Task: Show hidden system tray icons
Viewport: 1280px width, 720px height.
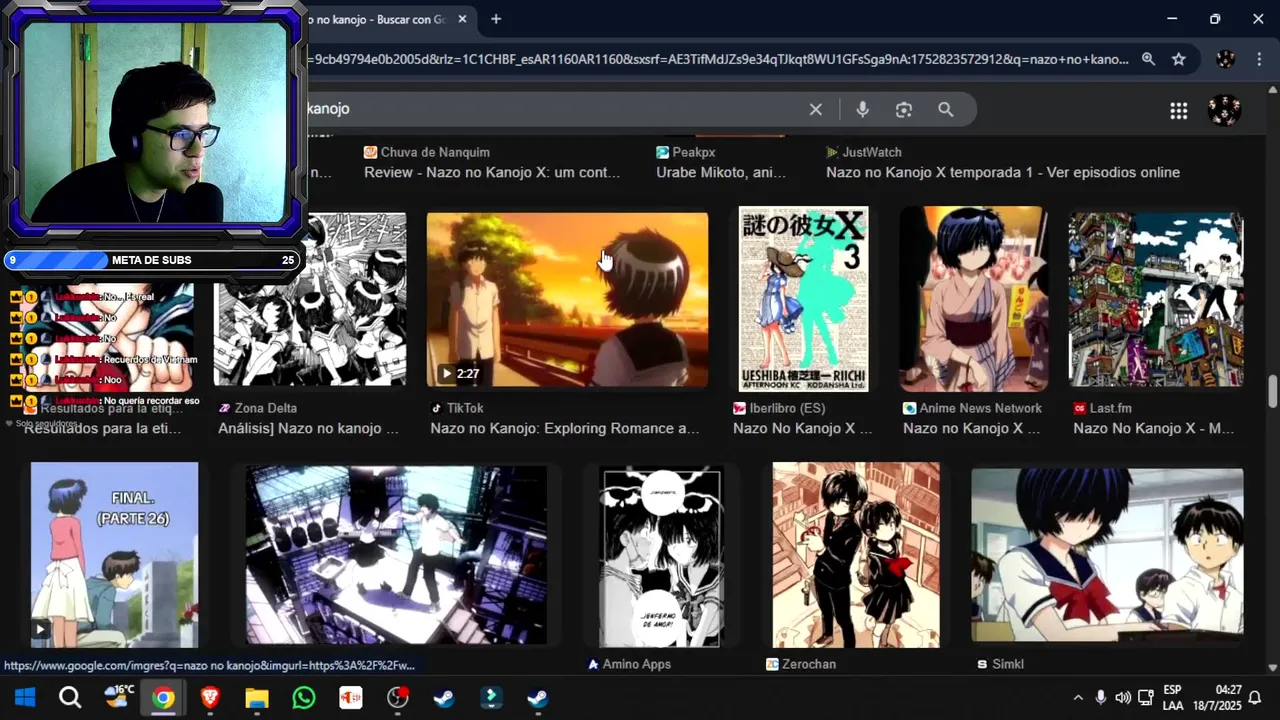Action: [1077, 698]
